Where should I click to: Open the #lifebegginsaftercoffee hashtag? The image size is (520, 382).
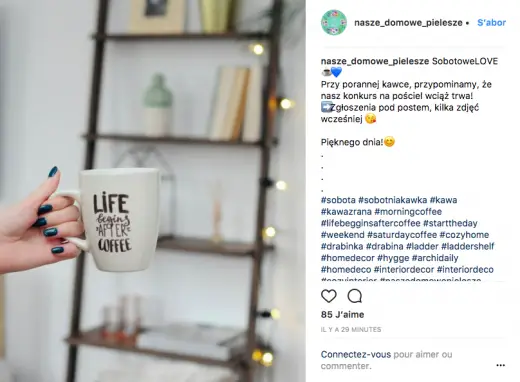[x=370, y=223]
